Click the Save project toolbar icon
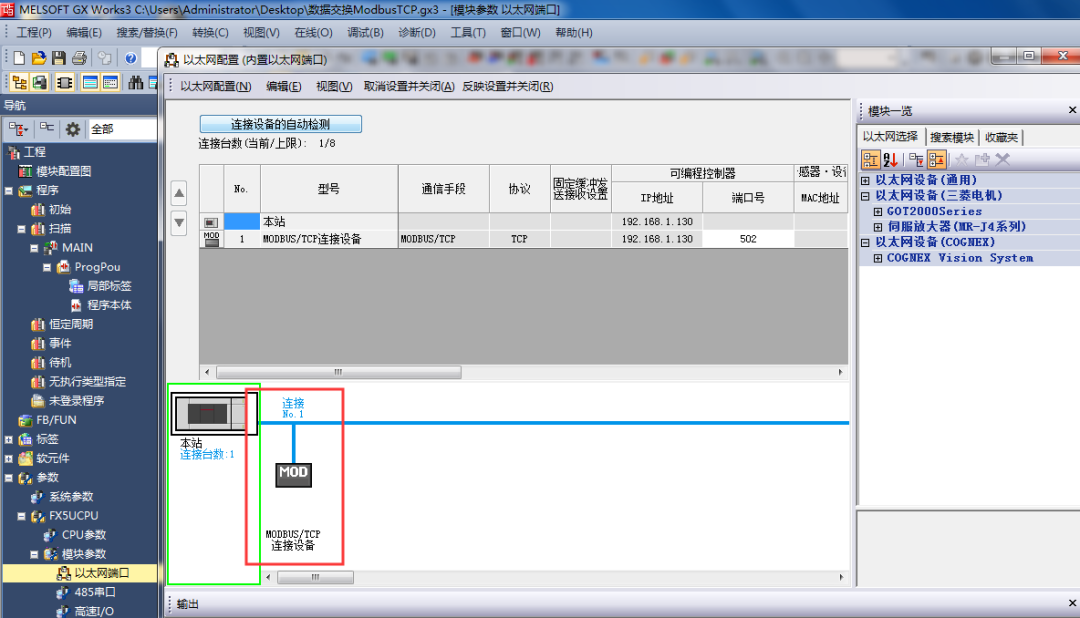Viewport: 1080px width, 618px height. tap(59, 58)
